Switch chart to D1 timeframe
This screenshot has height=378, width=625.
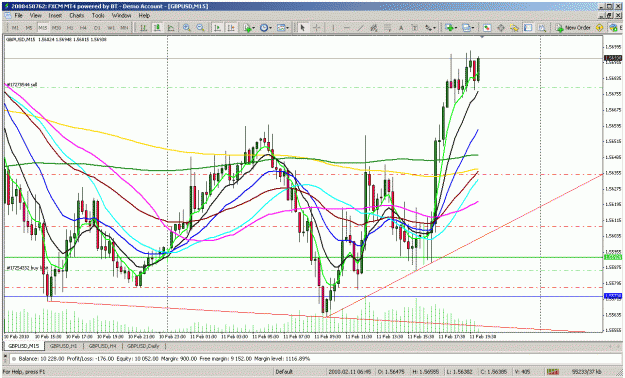(x=97, y=28)
